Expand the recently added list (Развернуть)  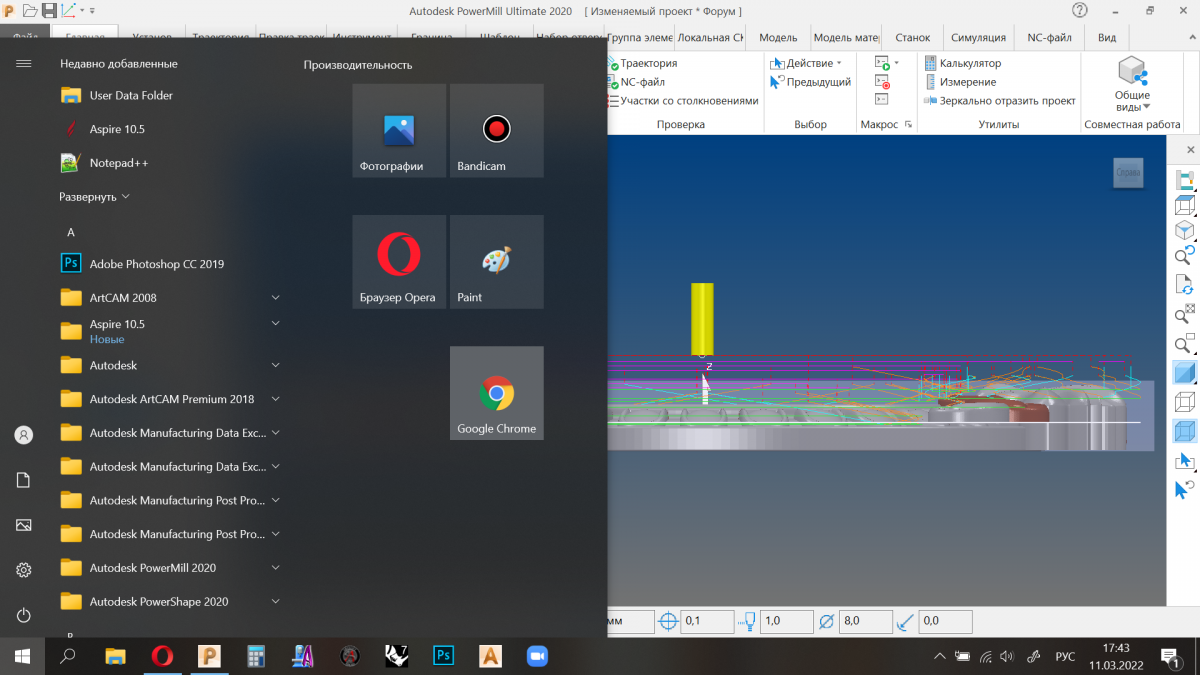pos(95,197)
